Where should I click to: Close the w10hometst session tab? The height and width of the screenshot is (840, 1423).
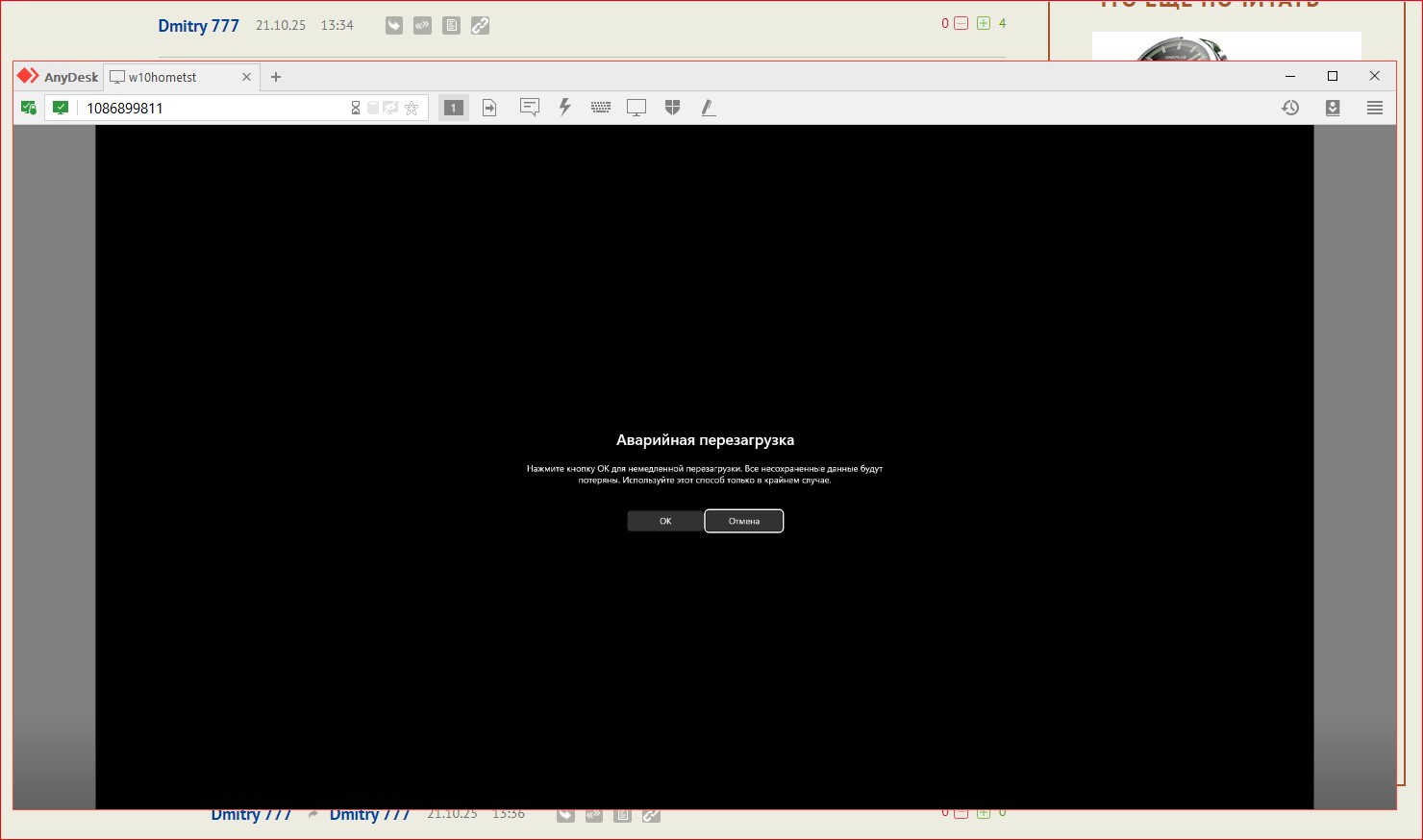[246, 77]
